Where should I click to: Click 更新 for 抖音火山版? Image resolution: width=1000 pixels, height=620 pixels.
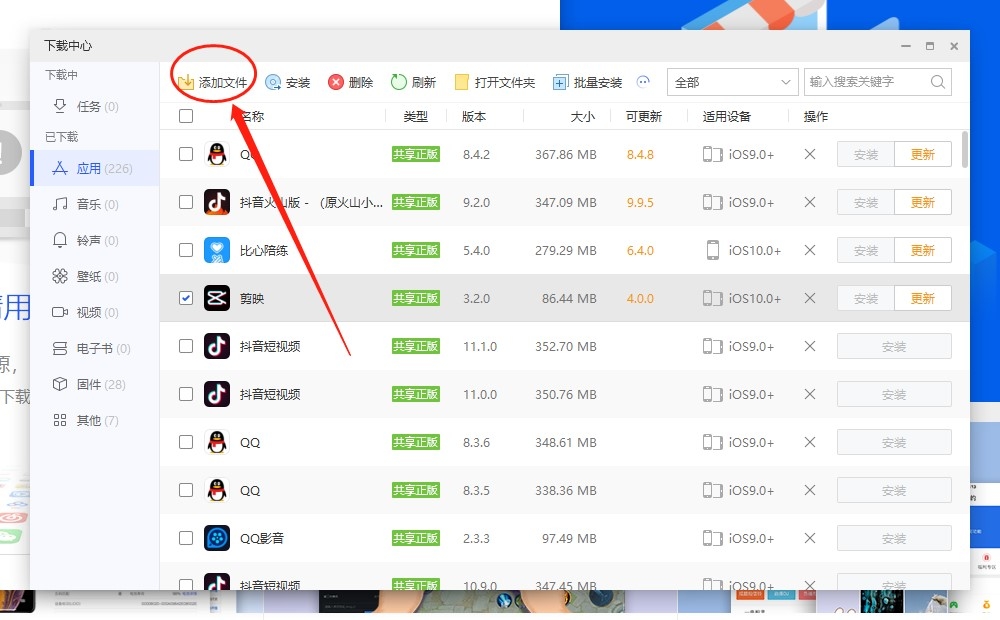pos(923,202)
